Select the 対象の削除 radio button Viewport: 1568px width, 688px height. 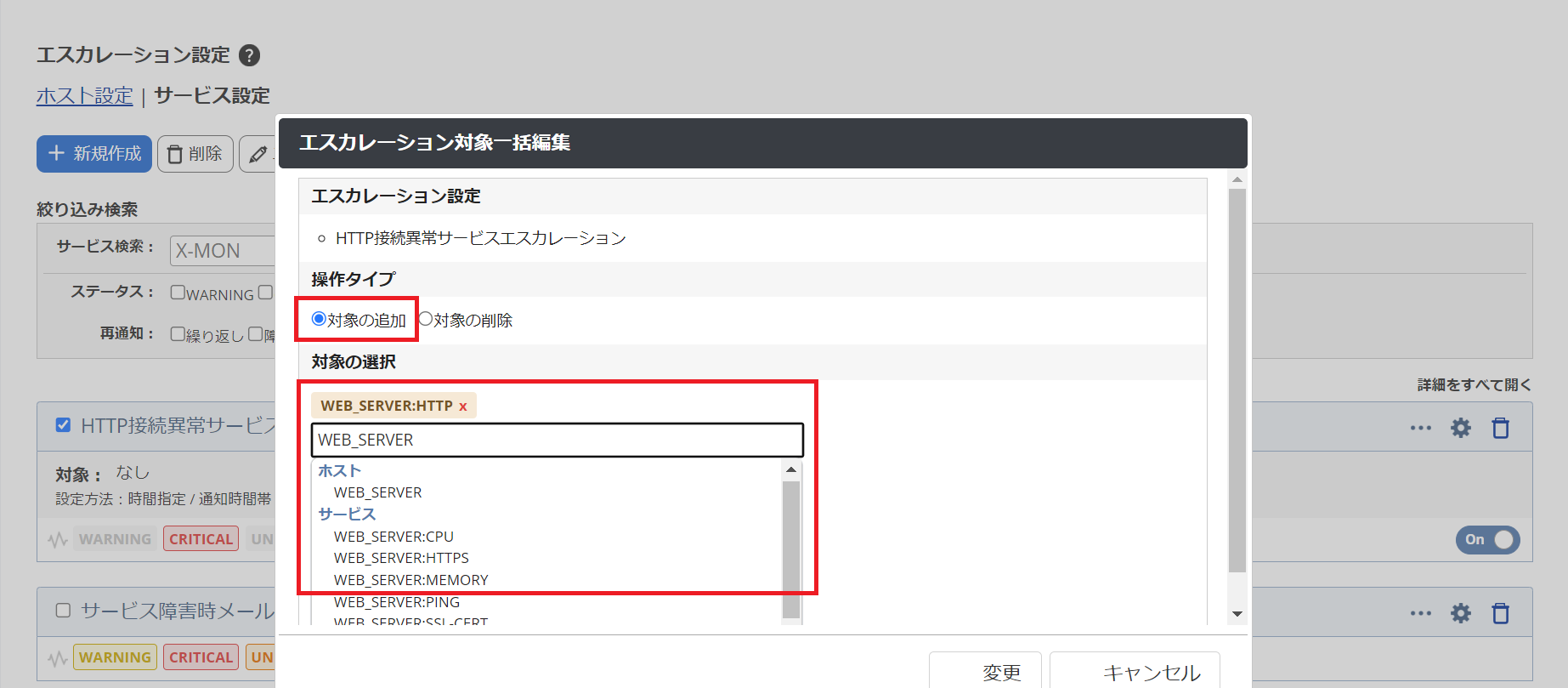coord(426,319)
